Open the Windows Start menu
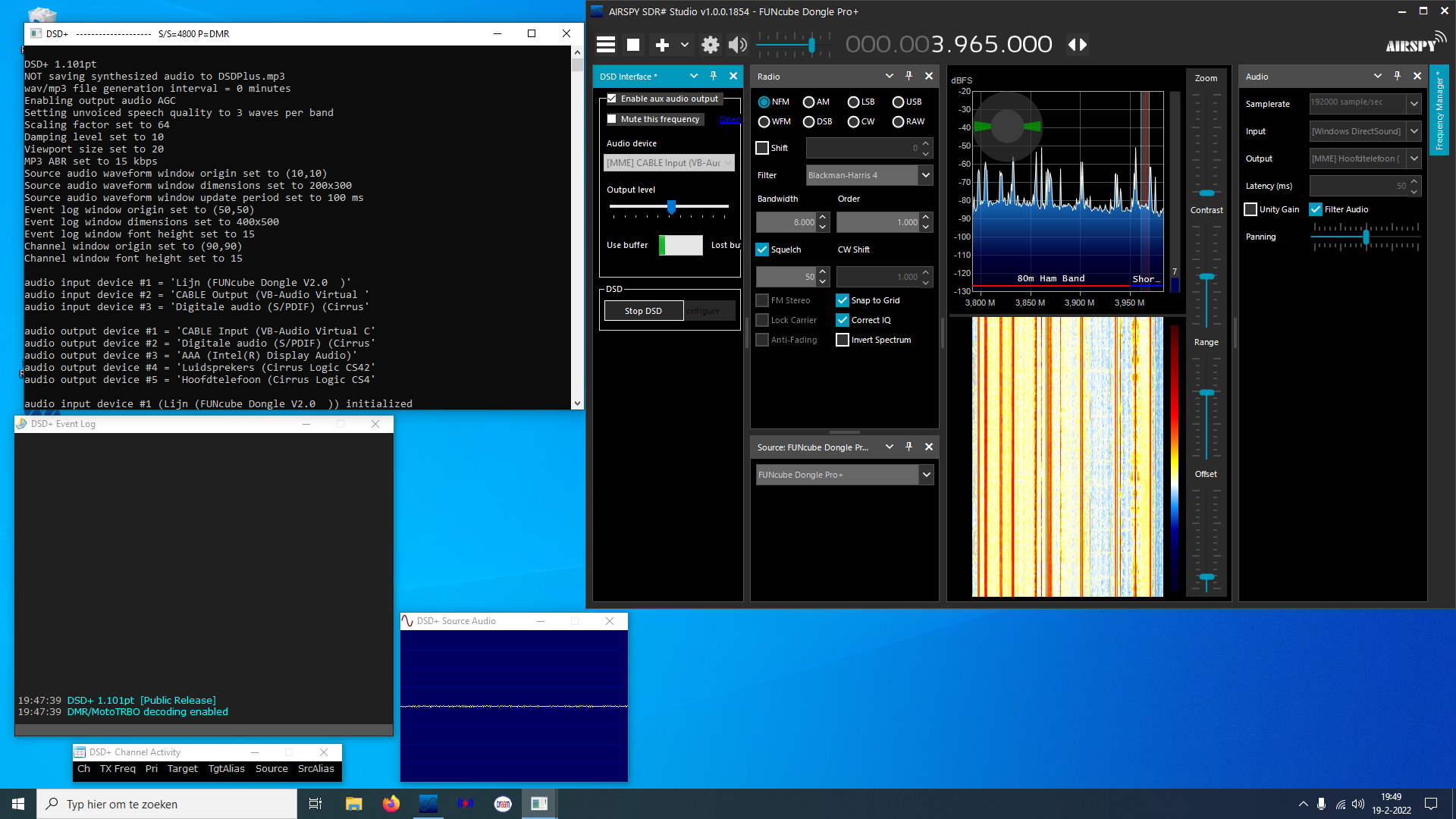This screenshot has width=1456, height=819. pyautogui.click(x=18, y=804)
